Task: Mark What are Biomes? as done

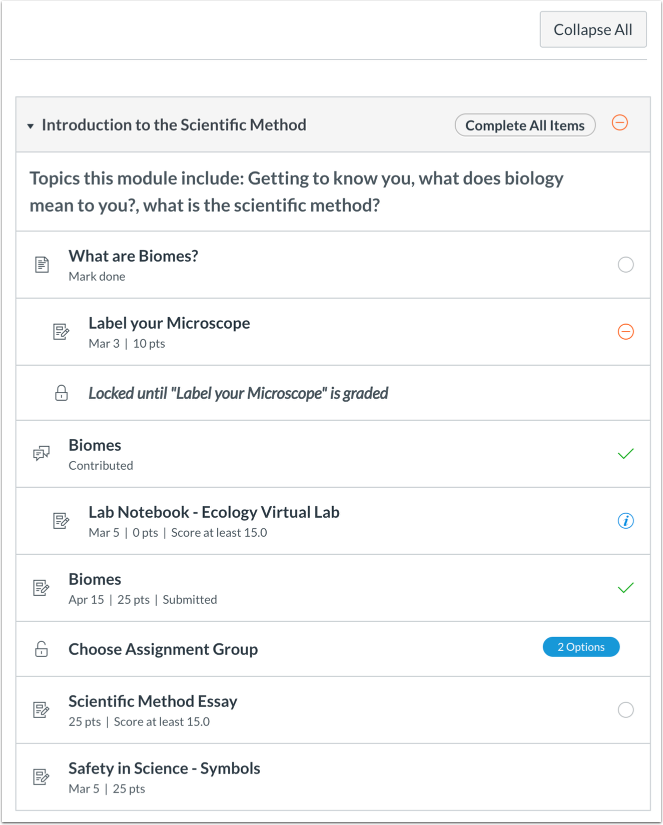Action: click(626, 264)
